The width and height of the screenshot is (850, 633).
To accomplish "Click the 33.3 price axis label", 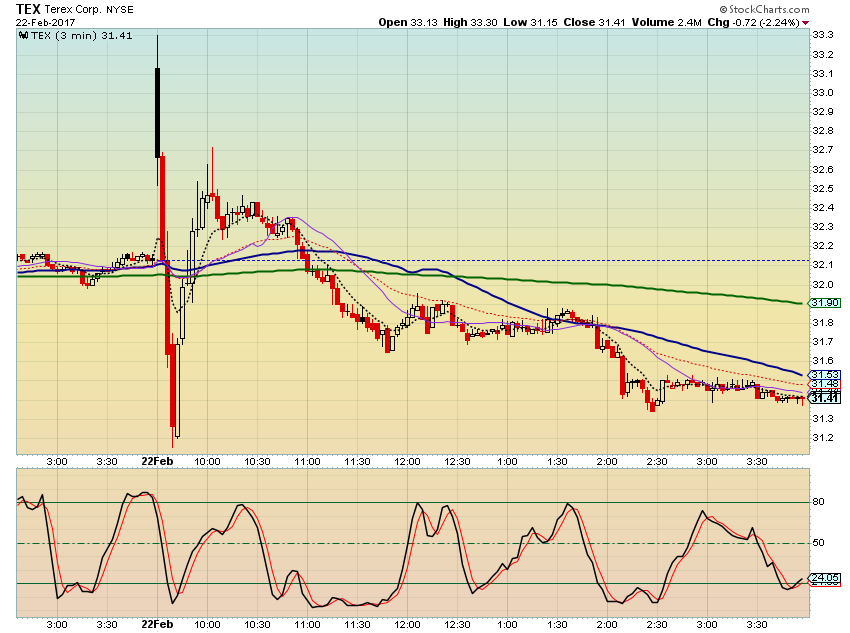I will [822, 35].
